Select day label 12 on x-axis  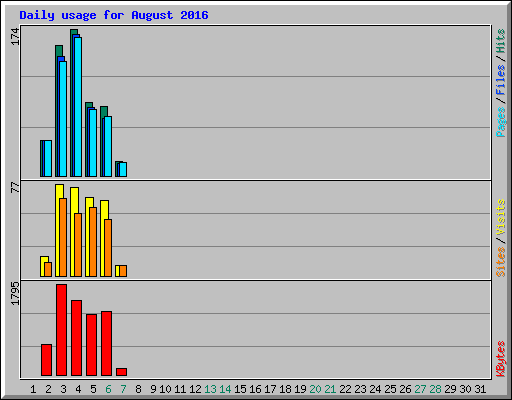pos(195,389)
